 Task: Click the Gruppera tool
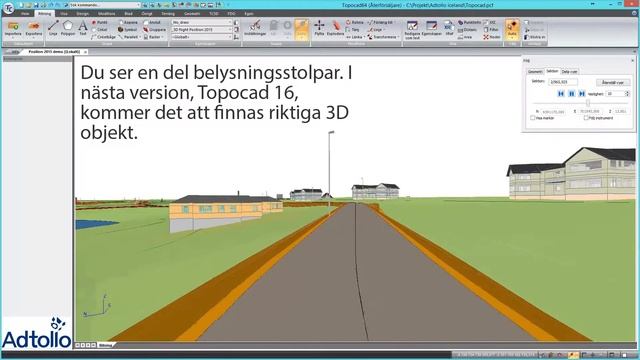(x=155, y=30)
